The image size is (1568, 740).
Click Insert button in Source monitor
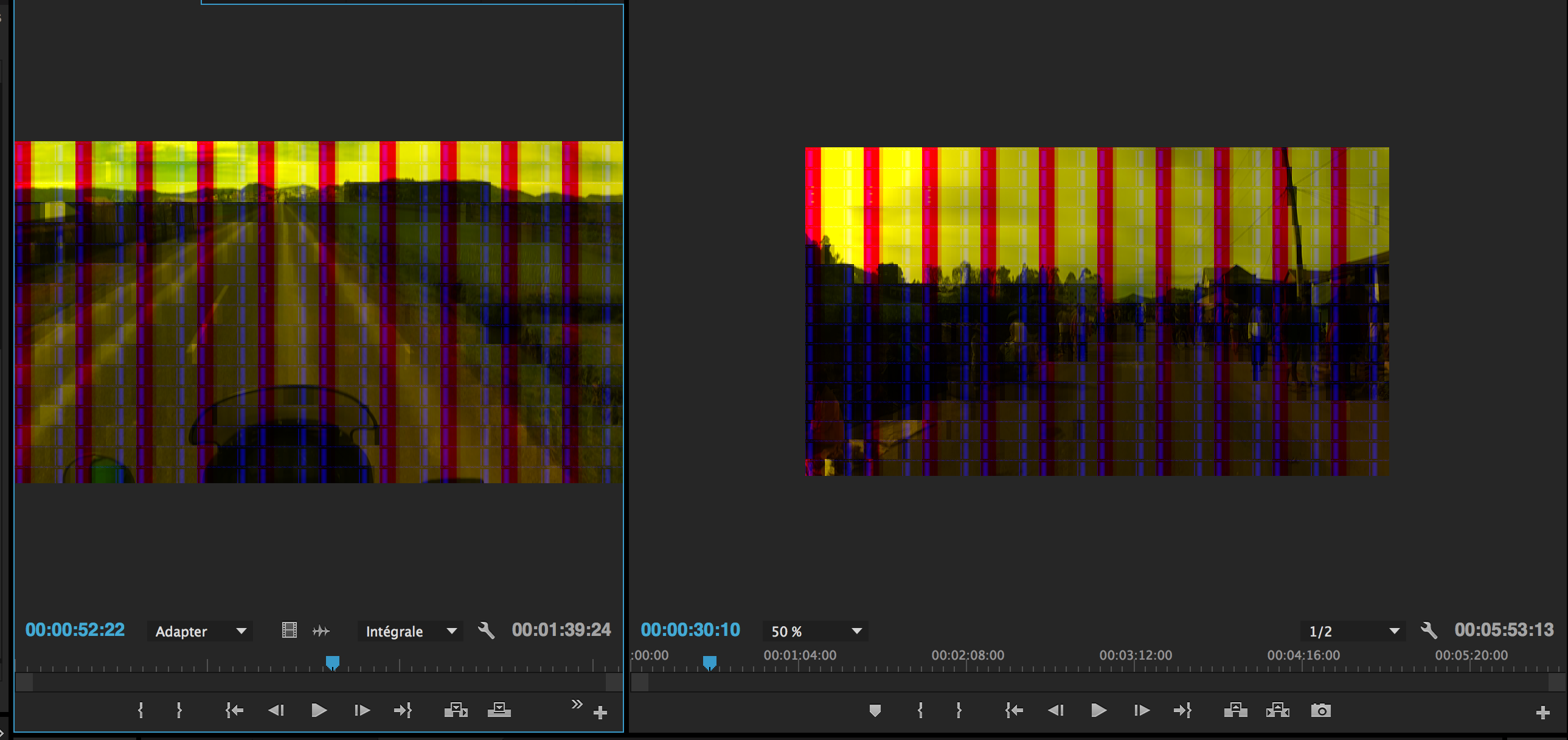[456, 710]
